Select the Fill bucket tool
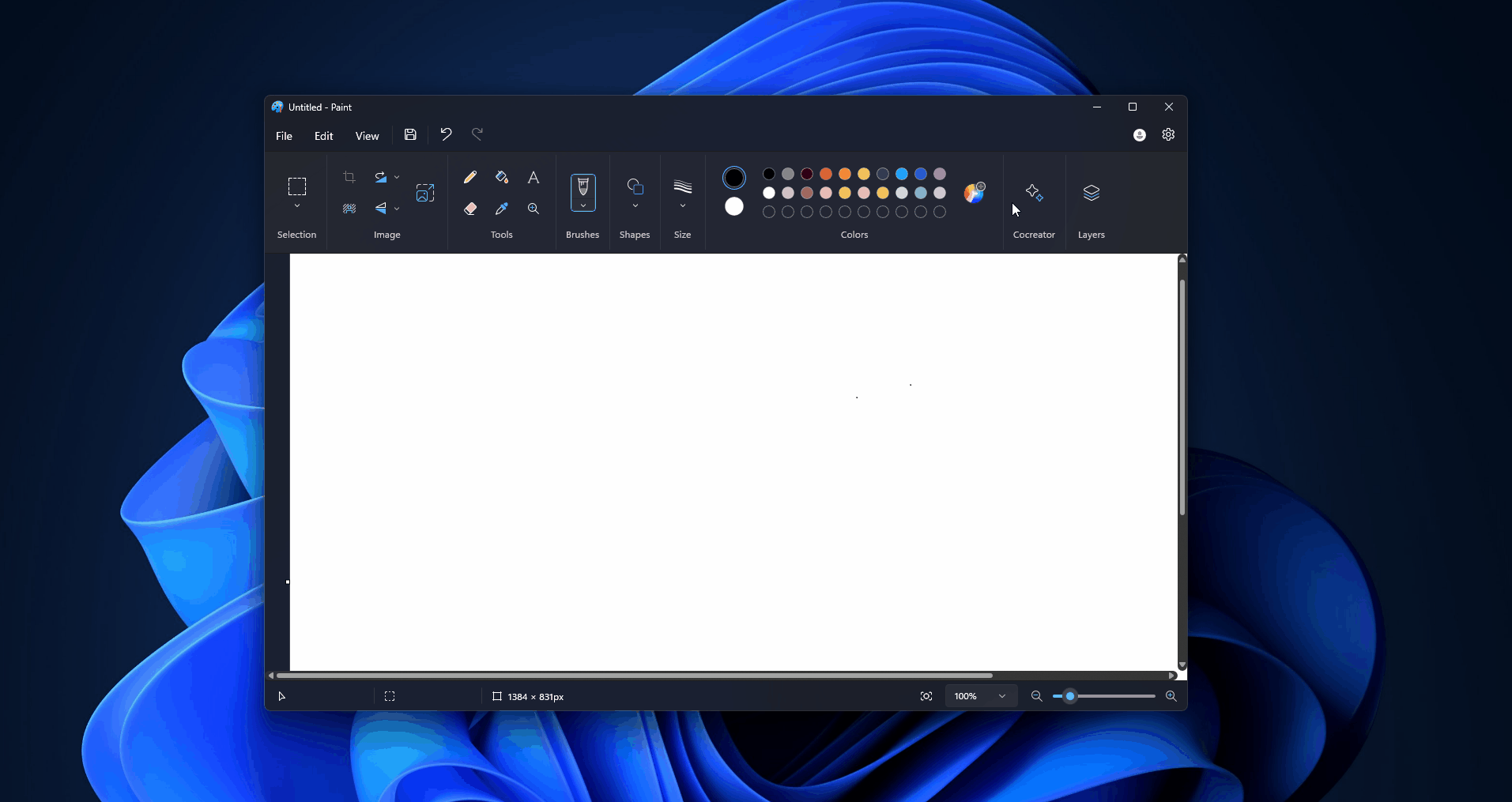 (x=502, y=177)
